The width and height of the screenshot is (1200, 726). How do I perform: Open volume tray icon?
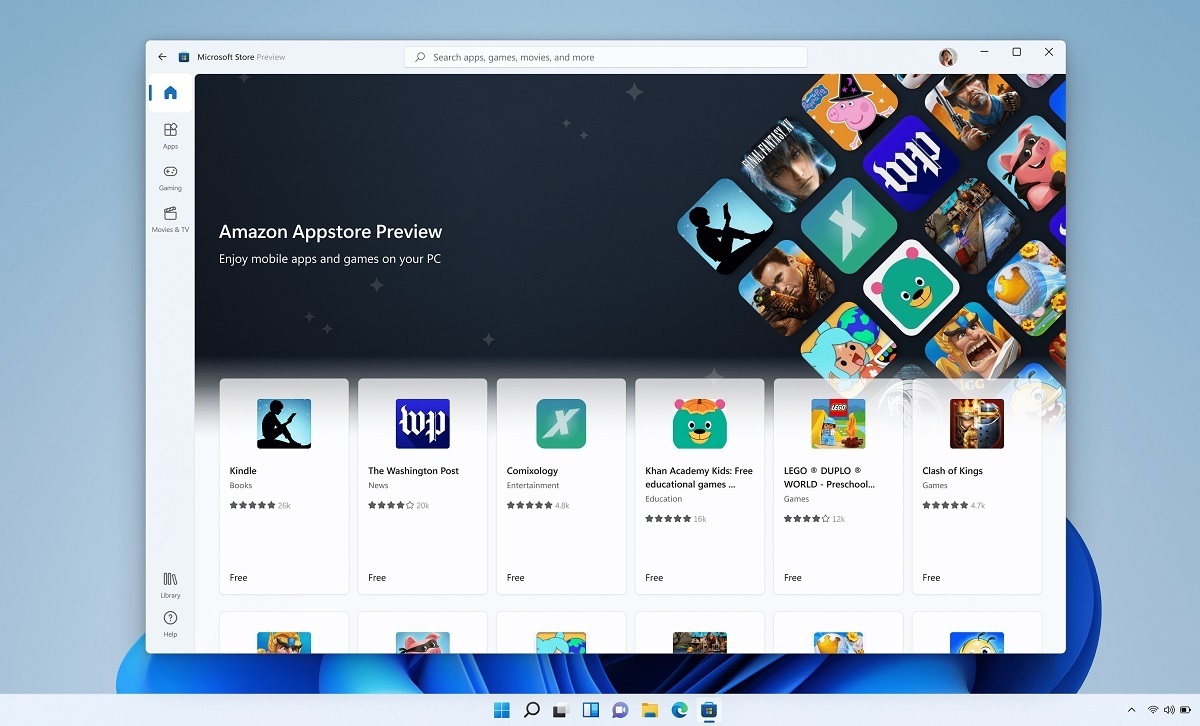[x=1169, y=710]
